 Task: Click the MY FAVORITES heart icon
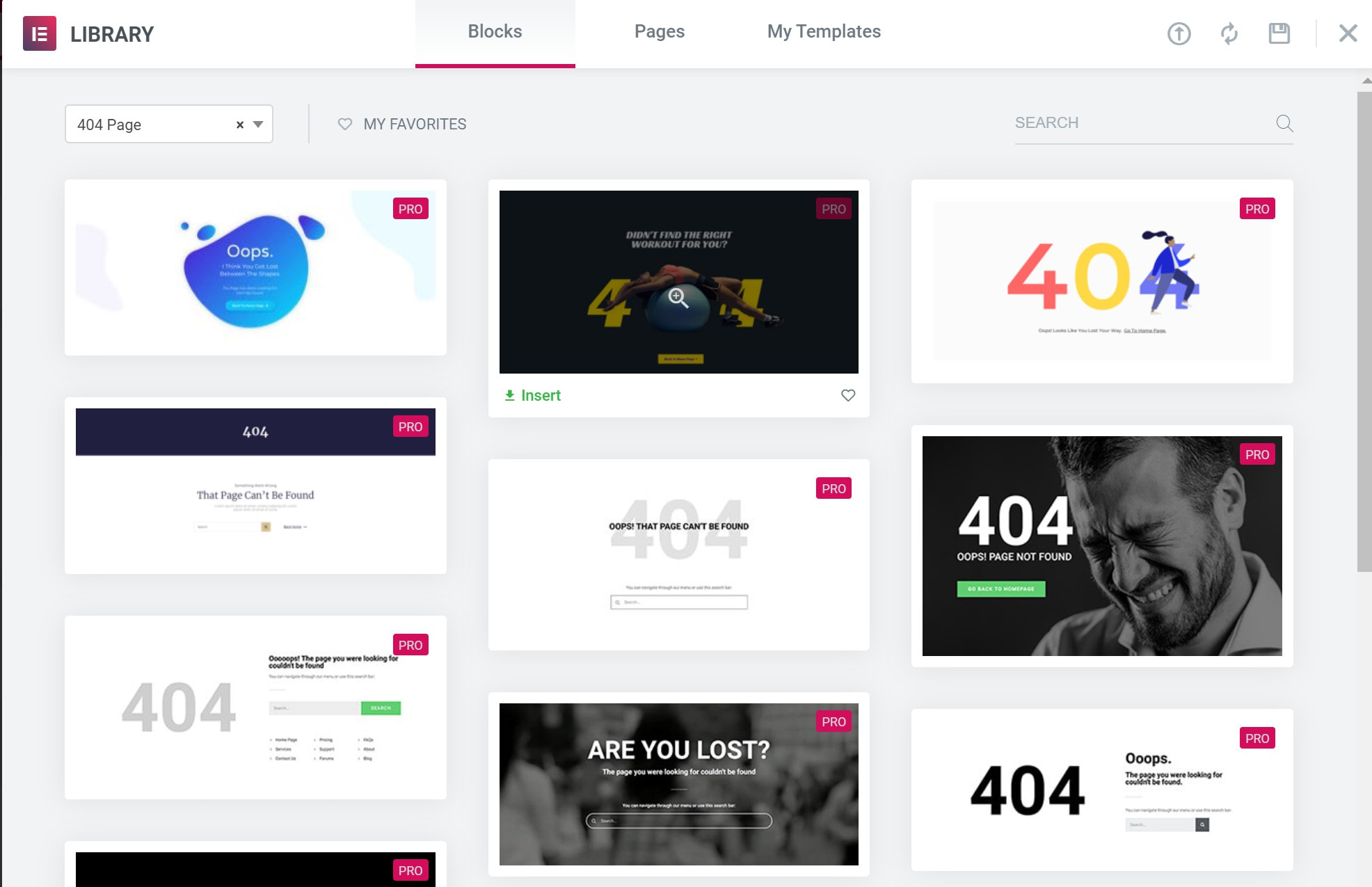[x=345, y=123]
